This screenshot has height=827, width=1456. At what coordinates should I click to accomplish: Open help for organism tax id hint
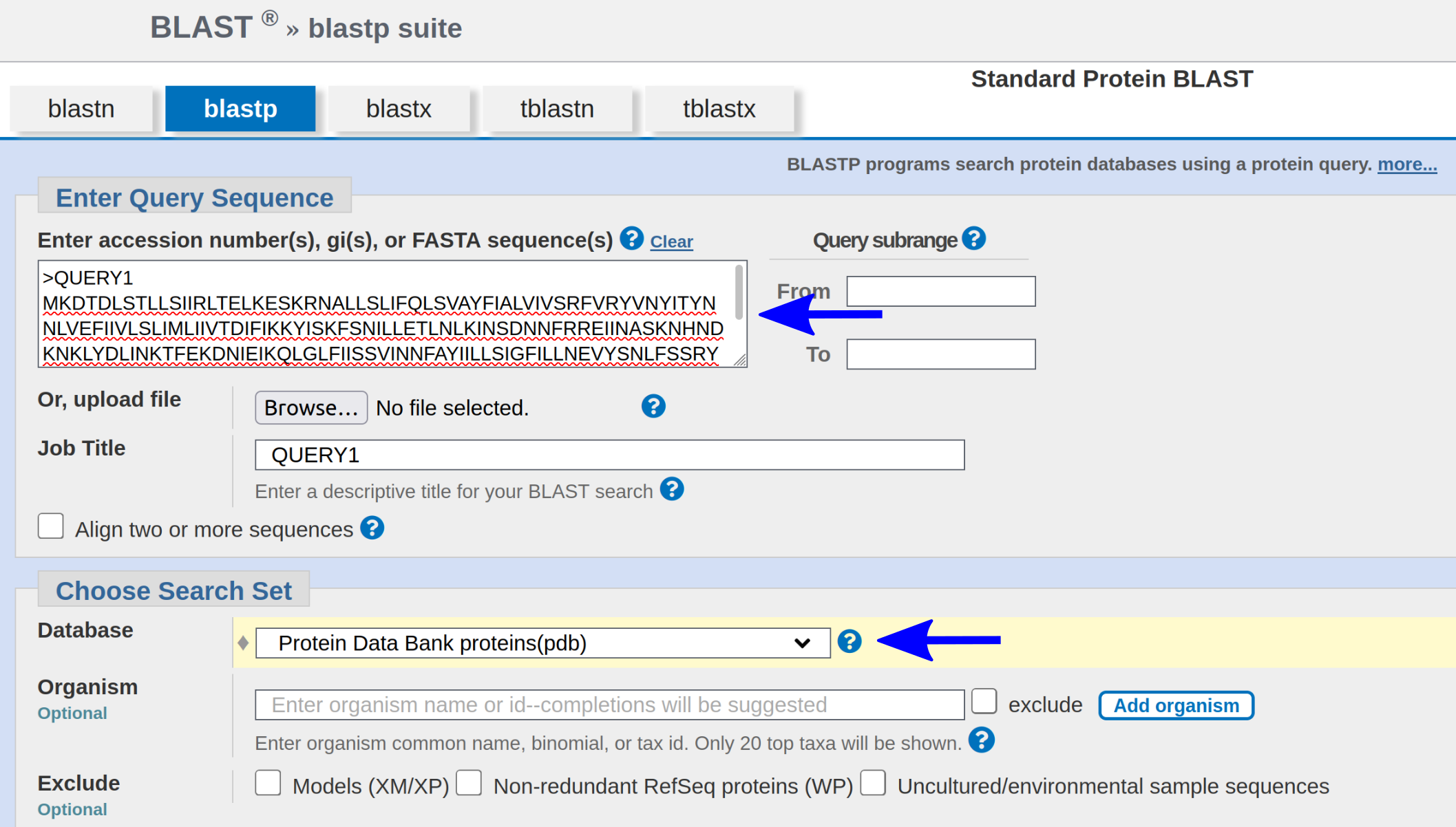tap(981, 741)
